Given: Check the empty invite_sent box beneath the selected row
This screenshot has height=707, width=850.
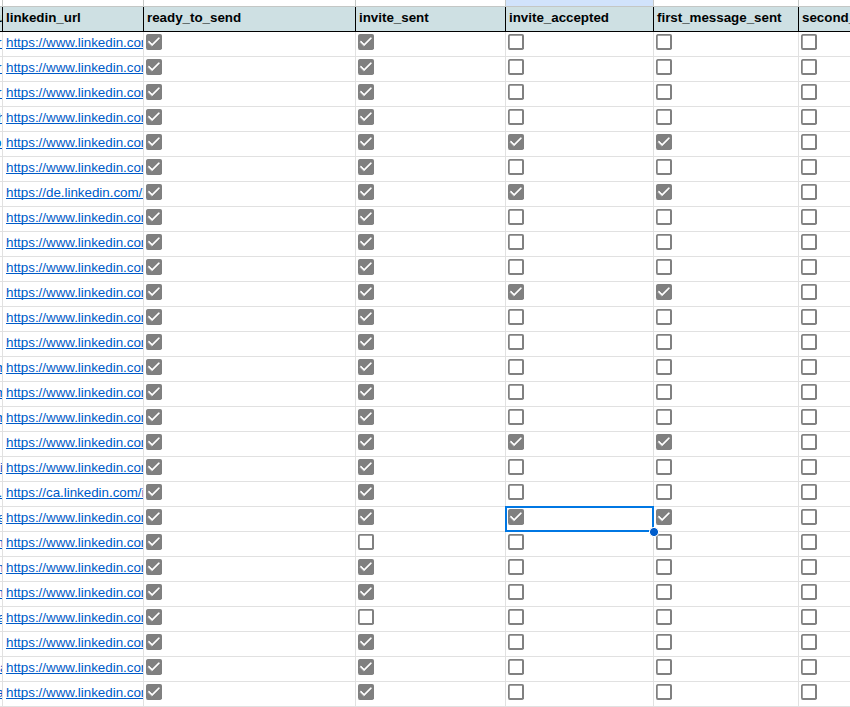Looking at the screenshot, I should pos(366,542).
